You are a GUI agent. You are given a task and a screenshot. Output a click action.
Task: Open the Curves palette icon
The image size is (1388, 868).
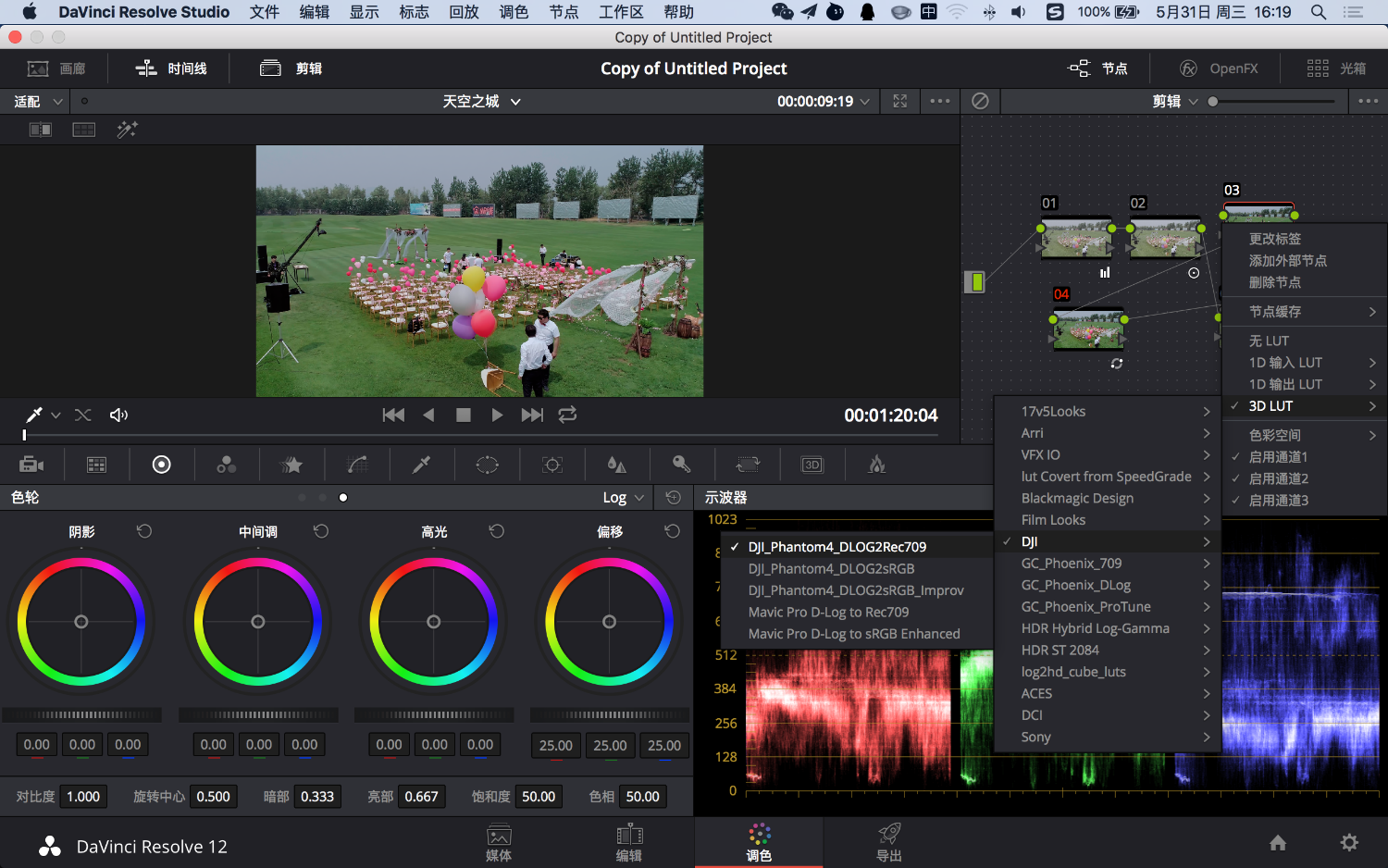point(357,465)
